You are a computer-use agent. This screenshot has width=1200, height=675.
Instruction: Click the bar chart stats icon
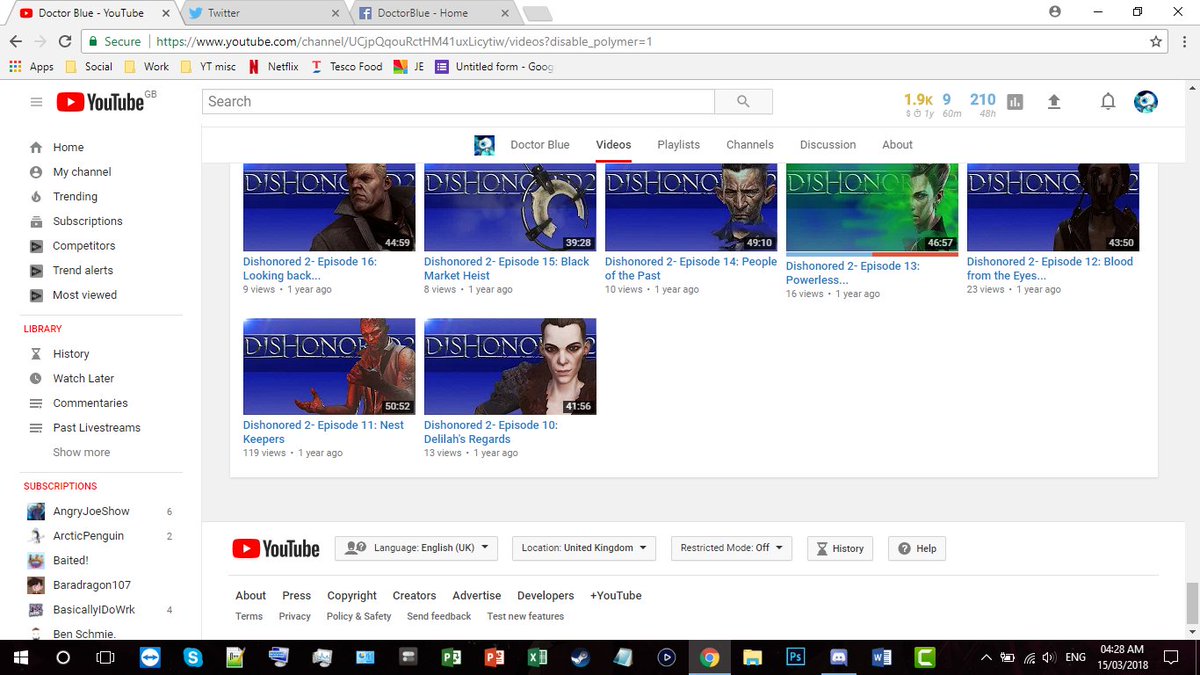point(1016,102)
